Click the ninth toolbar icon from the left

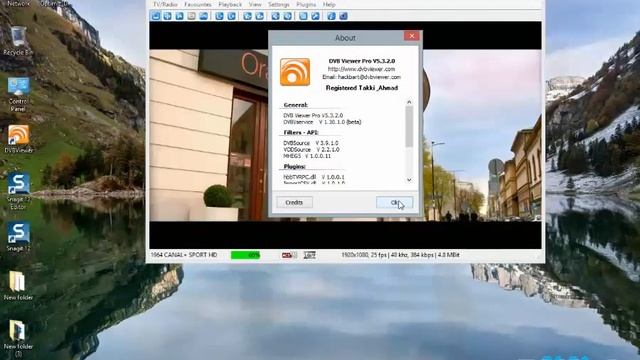pyautogui.click(x=260, y=16)
